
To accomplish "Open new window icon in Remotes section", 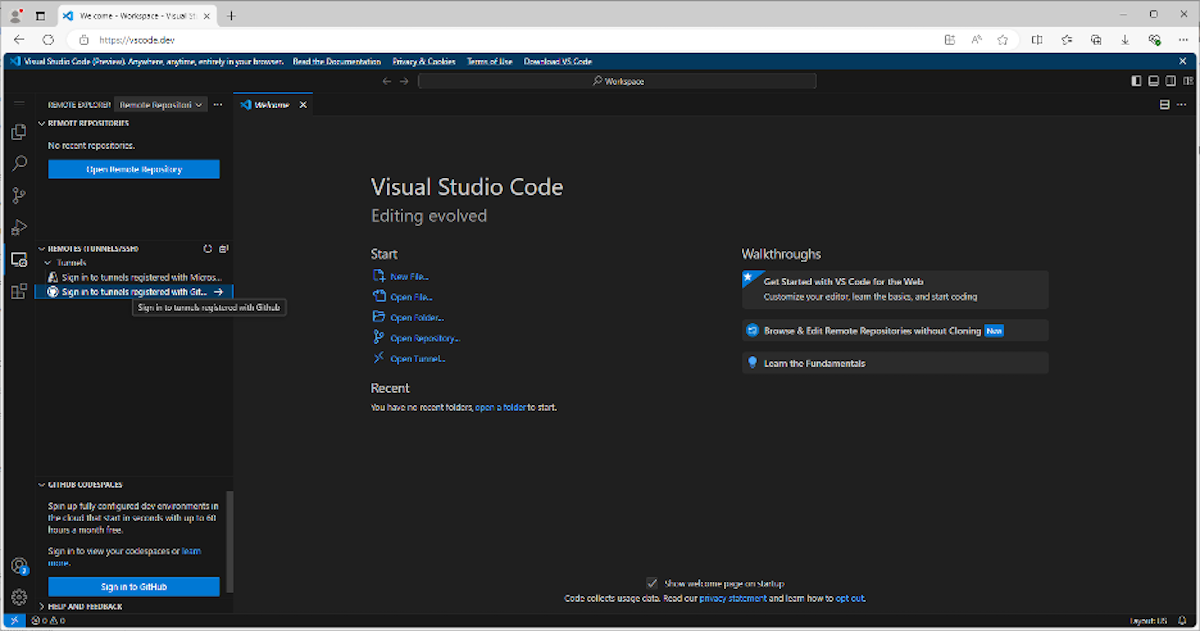I will point(223,248).
